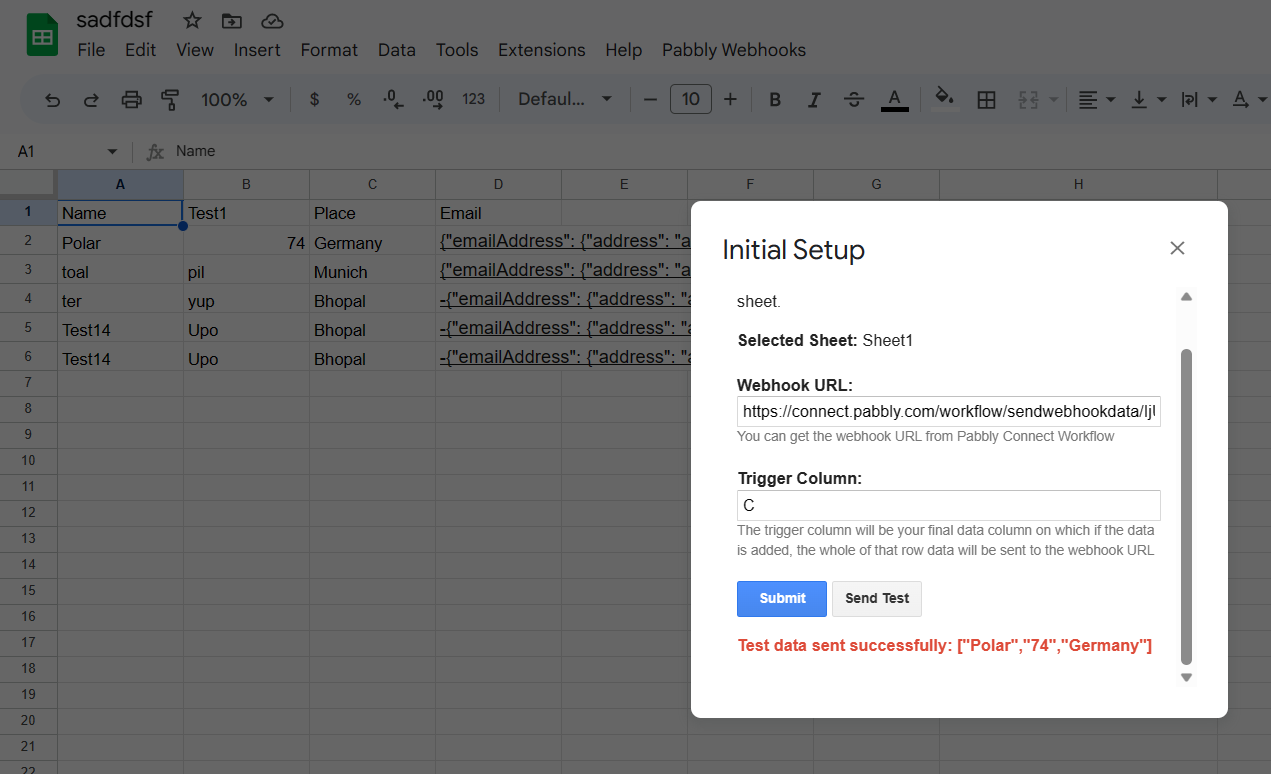
Task: Open text wrapping options
Action: pos(1198,99)
